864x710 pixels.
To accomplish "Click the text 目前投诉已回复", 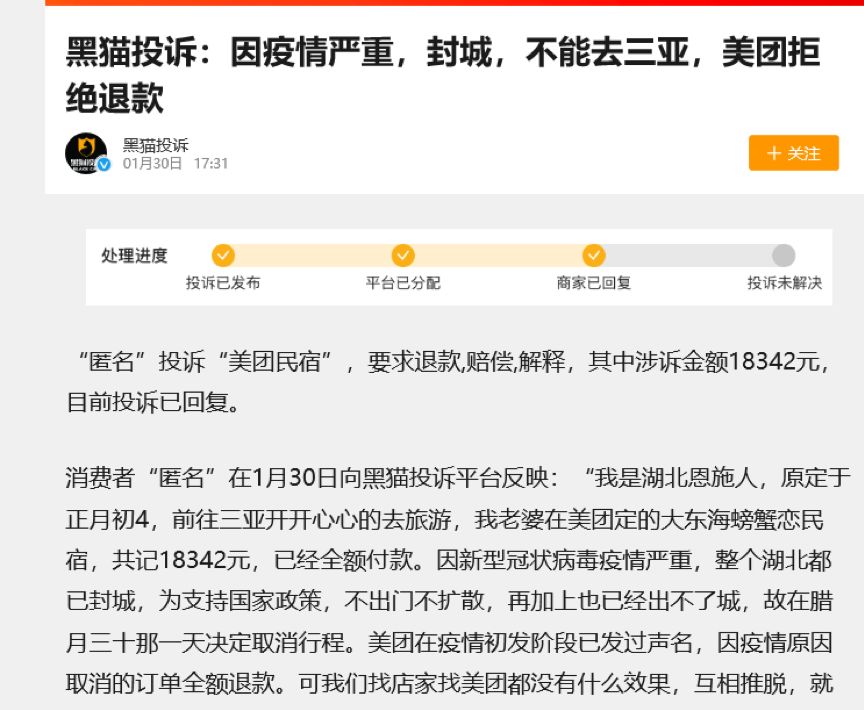I will [153, 402].
